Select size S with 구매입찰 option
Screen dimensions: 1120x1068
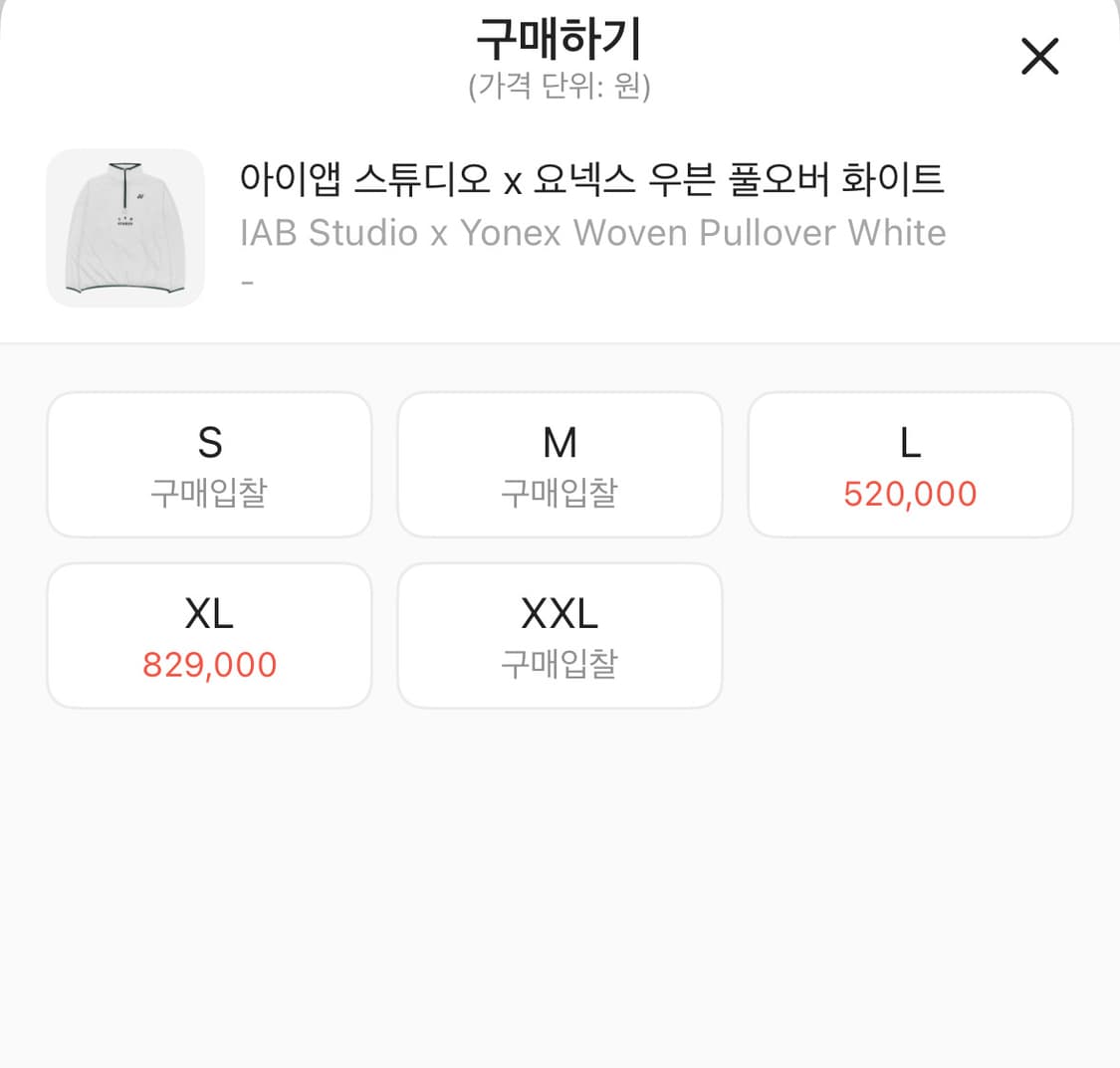(x=209, y=464)
